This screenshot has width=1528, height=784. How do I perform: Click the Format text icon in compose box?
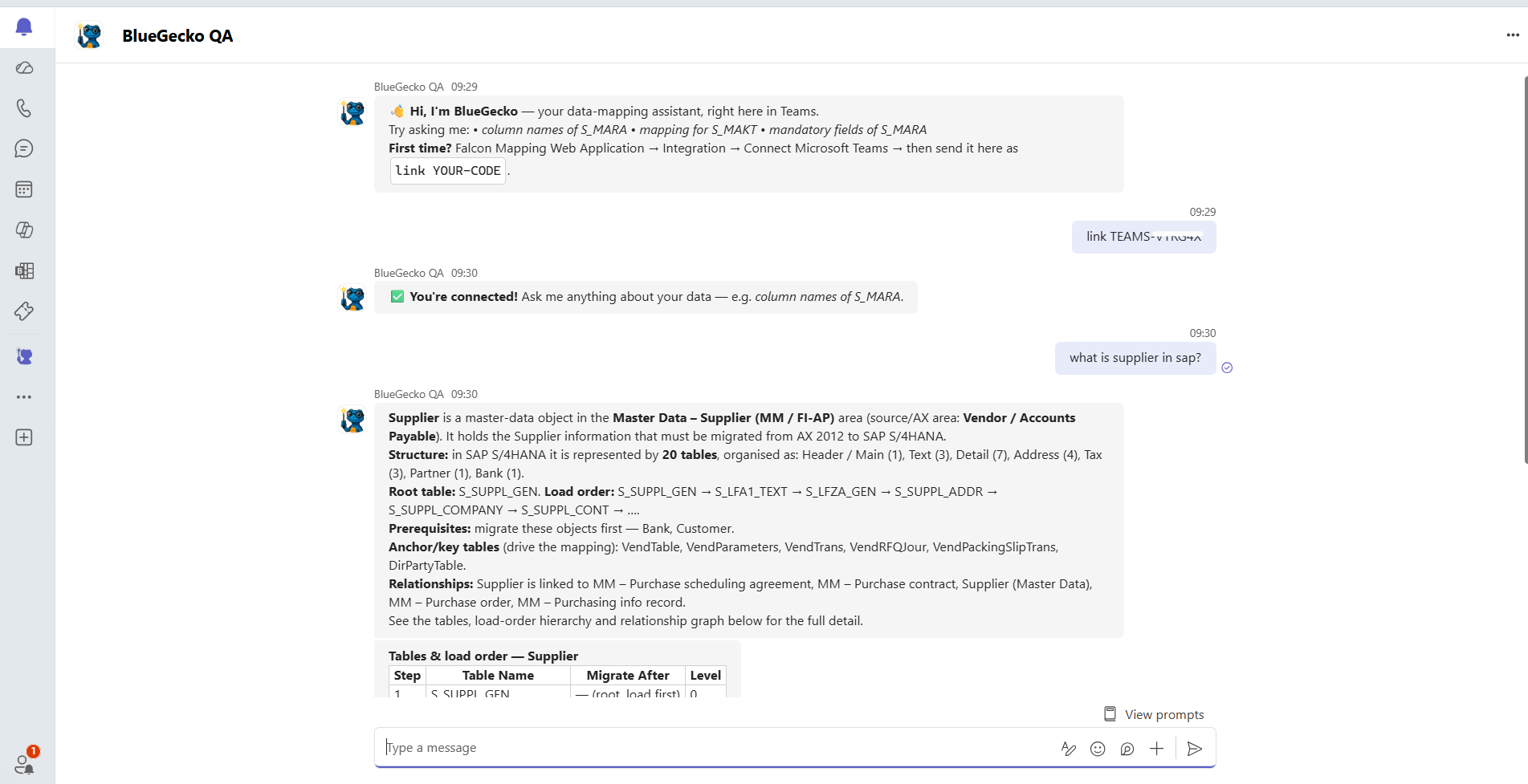(1068, 749)
